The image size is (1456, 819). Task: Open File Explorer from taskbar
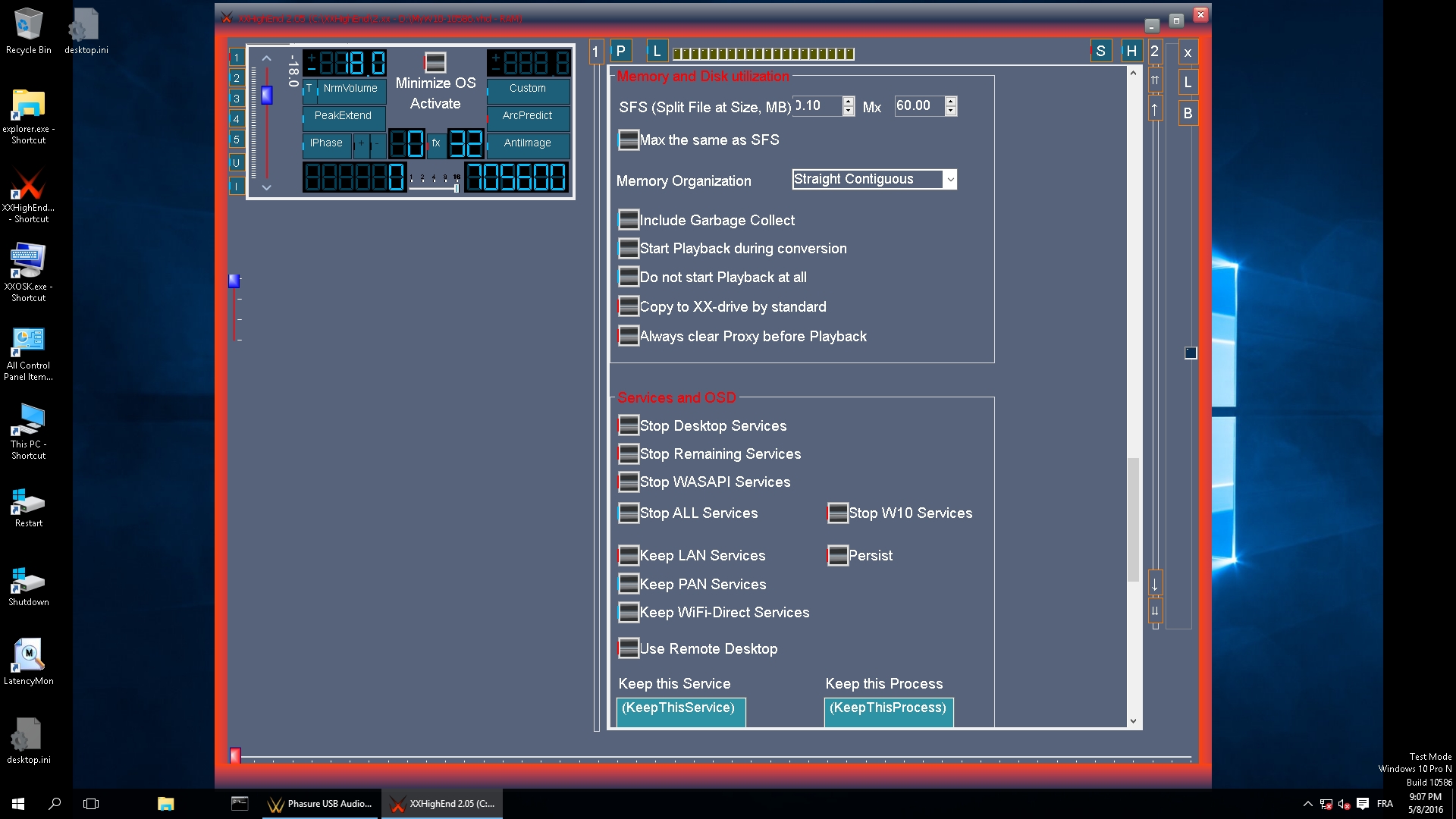click(165, 804)
